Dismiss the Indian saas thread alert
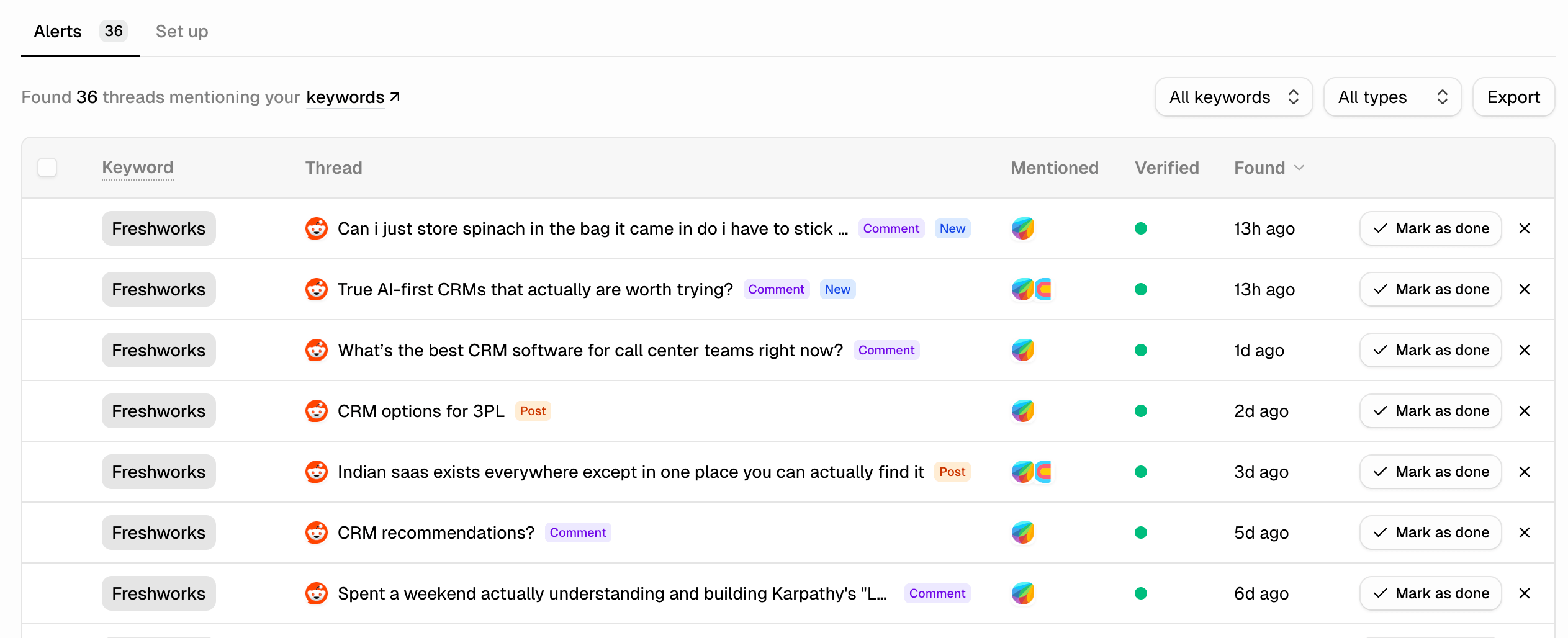This screenshot has width=1568, height=638. [x=1525, y=472]
